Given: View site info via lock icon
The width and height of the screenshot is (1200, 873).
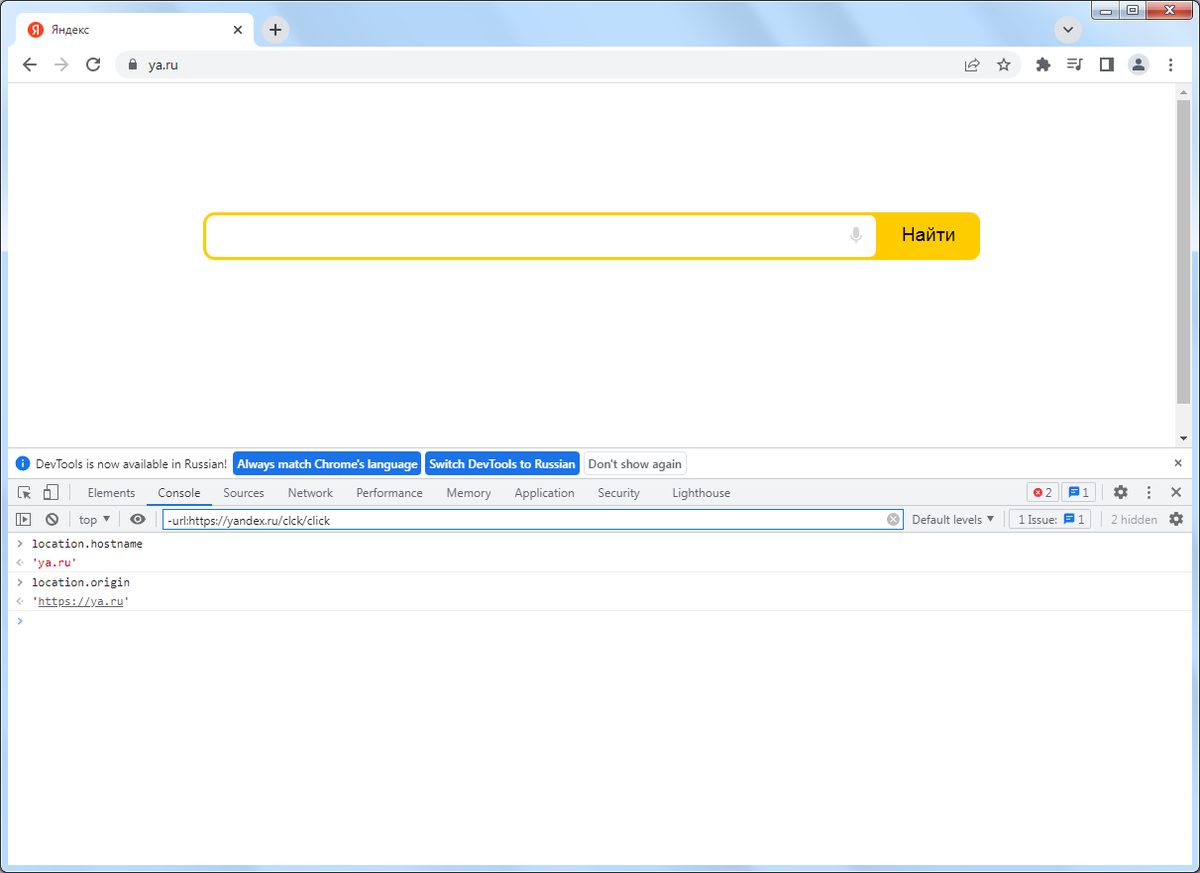Looking at the screenshot, I should coord(131,64).
